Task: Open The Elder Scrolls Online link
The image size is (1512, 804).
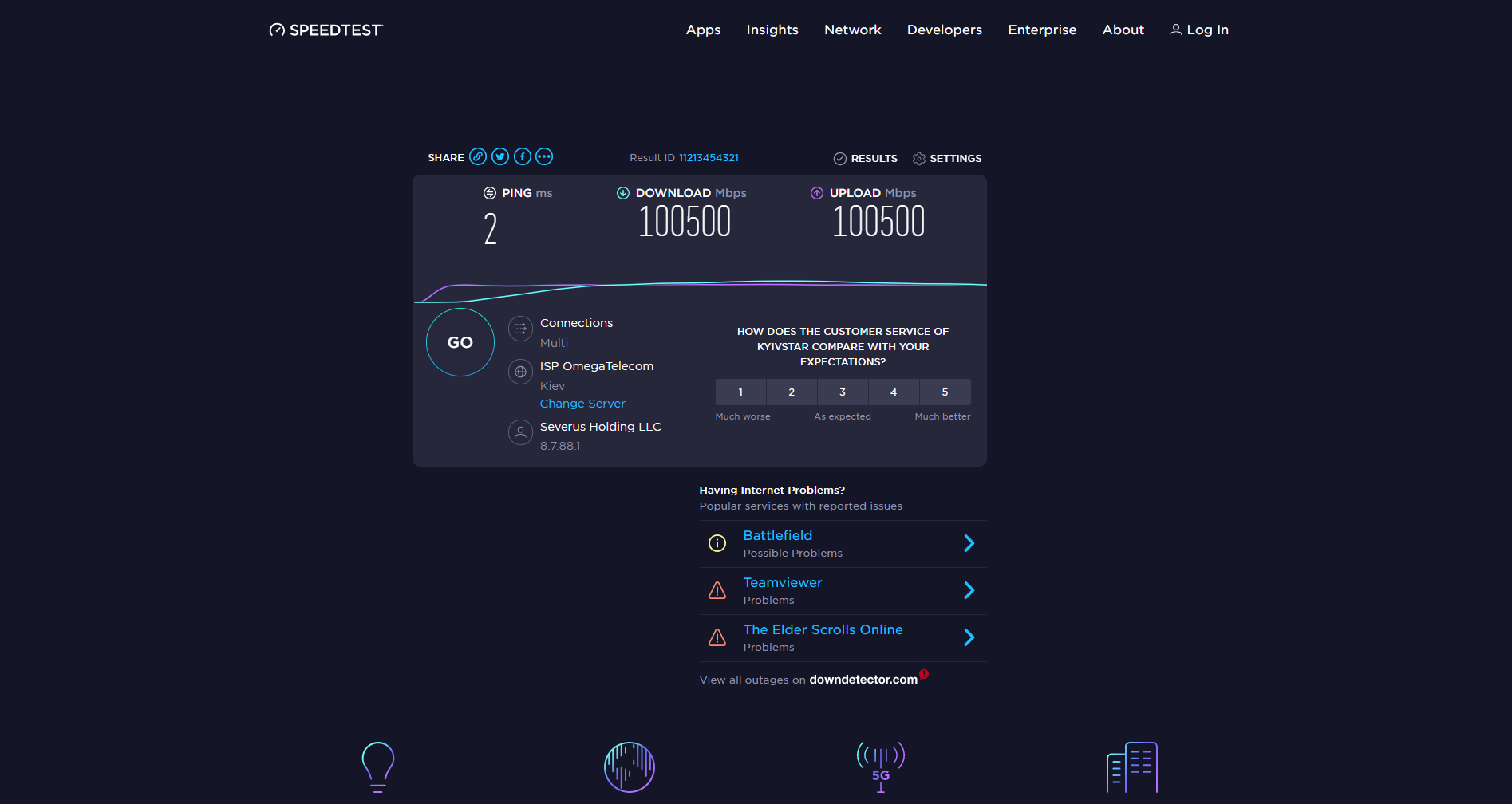Action: (823, 629)
